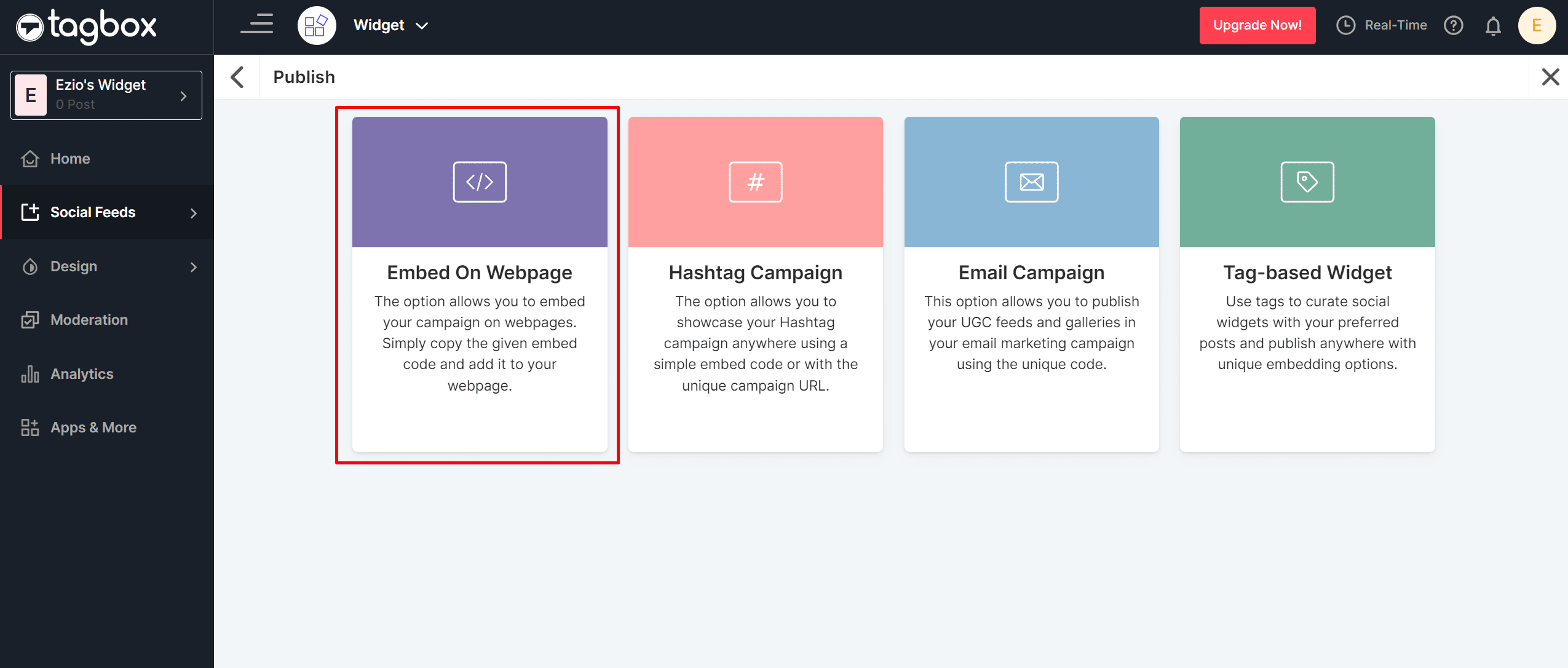Open the help question mark icon
The height and width of the screenshot is (668, 1568).
(1454, 25)
